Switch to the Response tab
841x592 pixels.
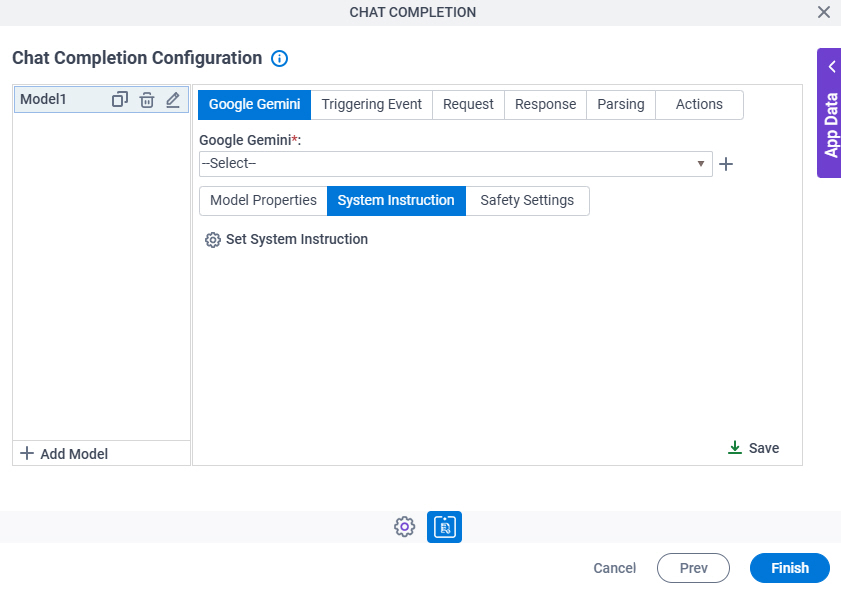tap(545, 105)
